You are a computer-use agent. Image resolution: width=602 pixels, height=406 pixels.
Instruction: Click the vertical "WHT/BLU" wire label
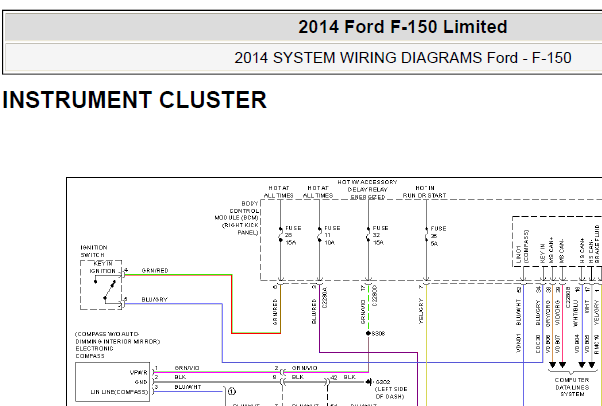tap(576, 313)
